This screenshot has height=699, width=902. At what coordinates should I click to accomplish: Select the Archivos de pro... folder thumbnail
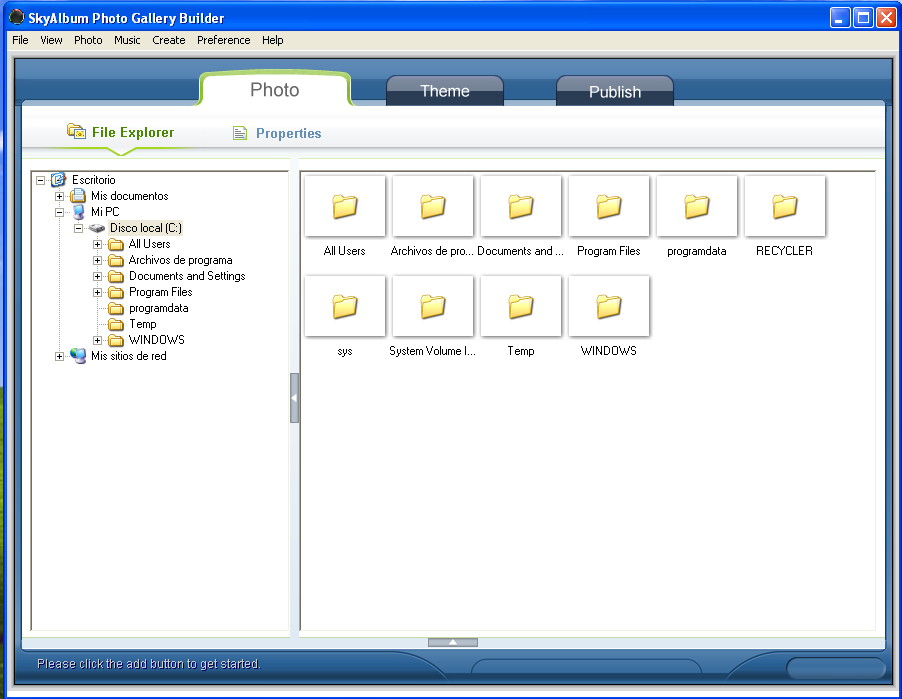coord(433,206)
